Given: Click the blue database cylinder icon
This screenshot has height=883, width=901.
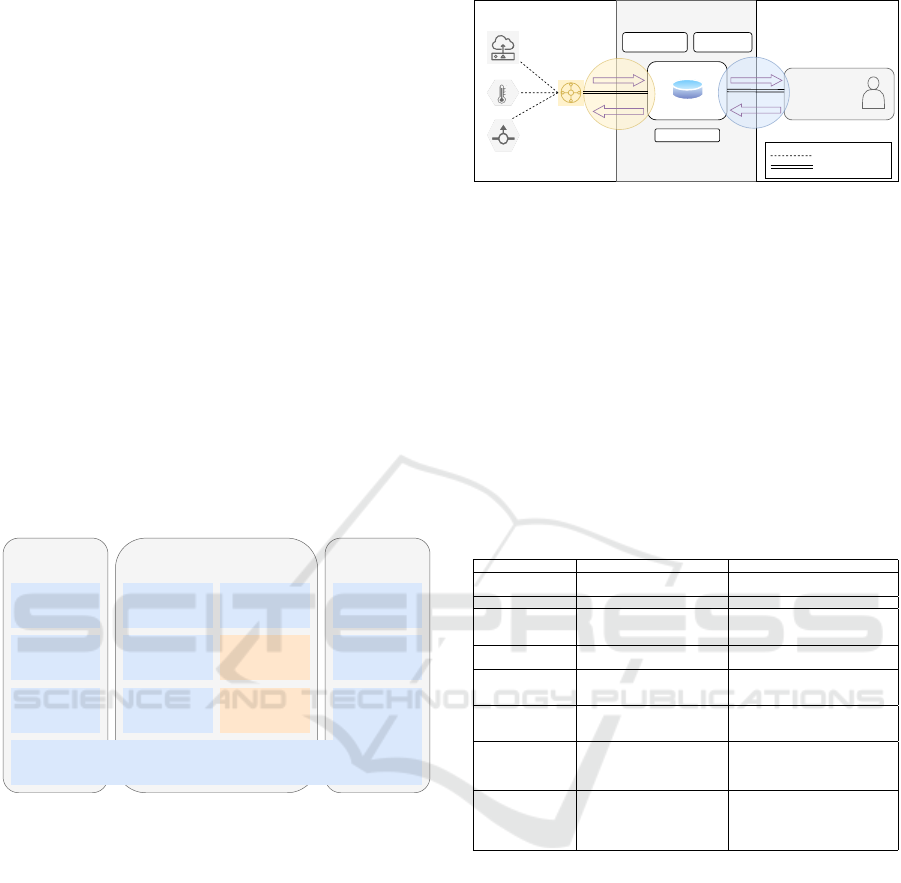Looking at the screenshot, I should tap(687, 90).
